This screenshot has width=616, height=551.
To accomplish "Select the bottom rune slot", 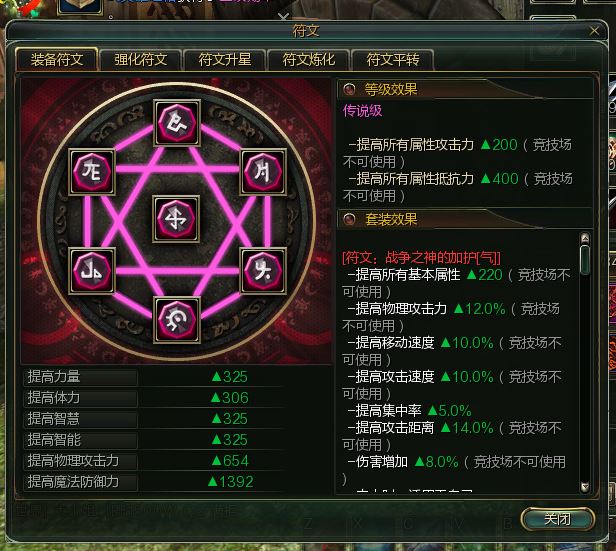I will tap(177, 320).
